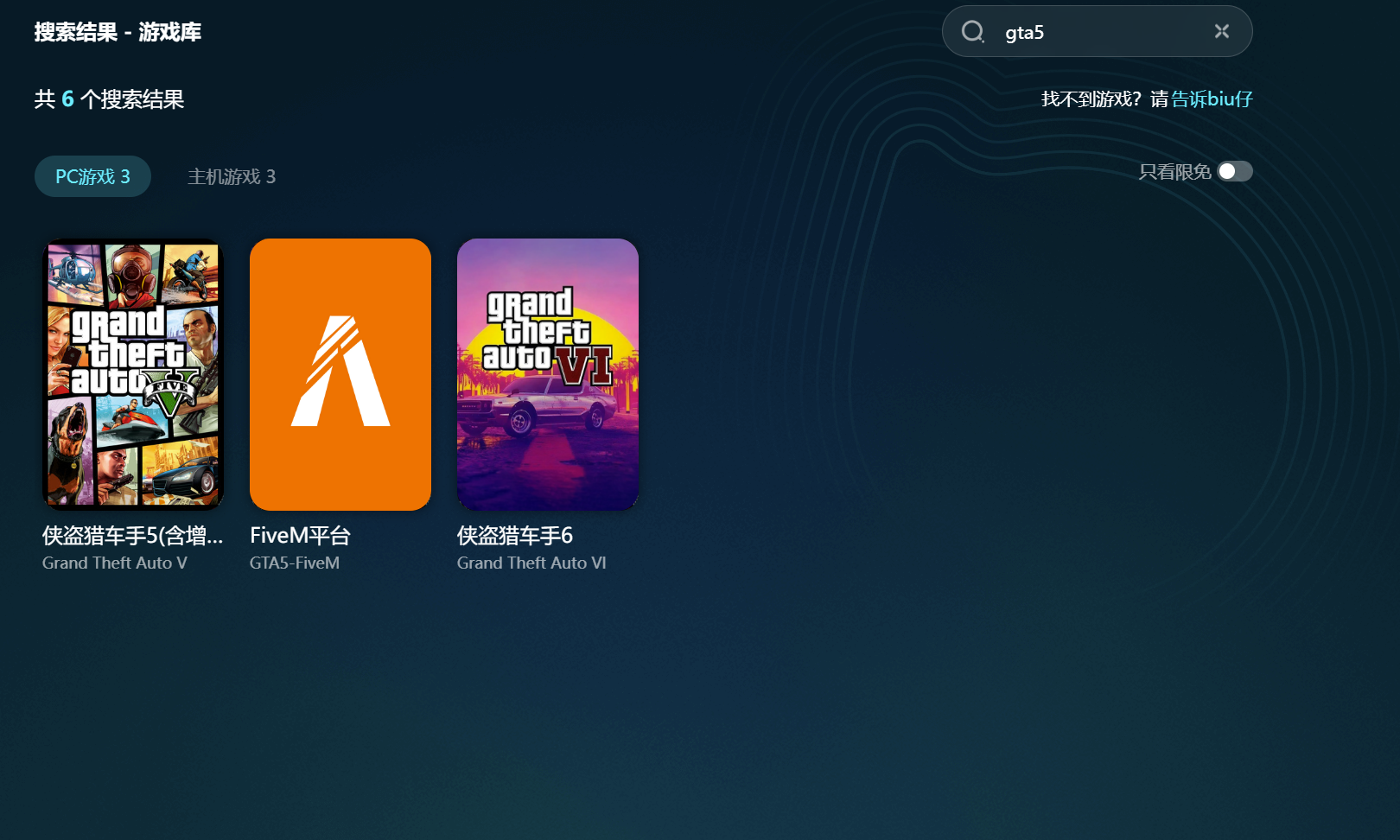Open the Grand Theft Auto VI cover
This screenshot has height=840, width=1400.
pyautogui.click(x=548, y=374)
